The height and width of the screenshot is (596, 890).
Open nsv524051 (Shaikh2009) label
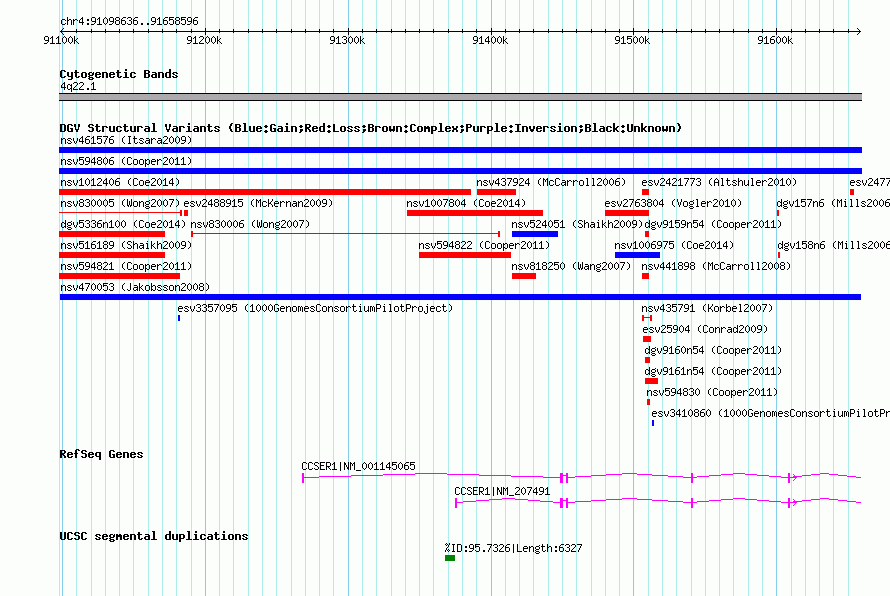click(x=577, y=224)
